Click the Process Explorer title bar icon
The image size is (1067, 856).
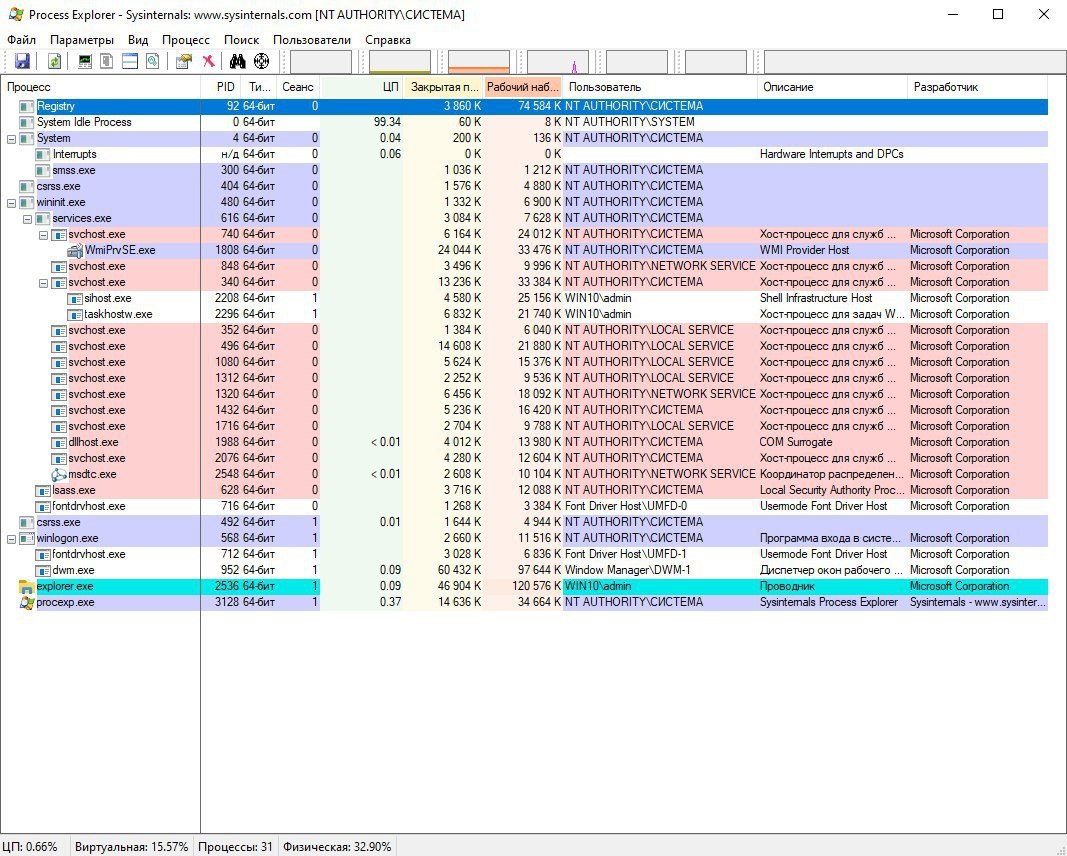click(x=15, y=14)
